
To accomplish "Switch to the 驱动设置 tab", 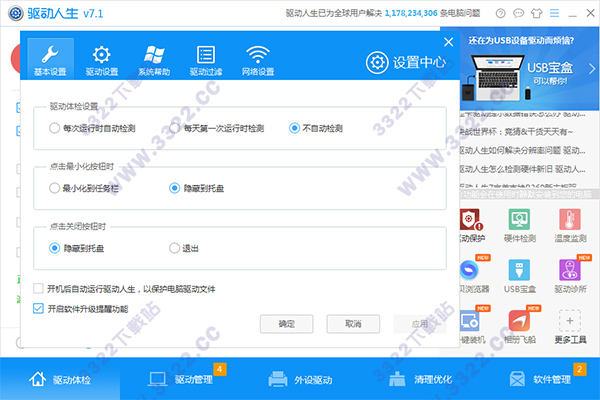I will [x=102, y=59].
